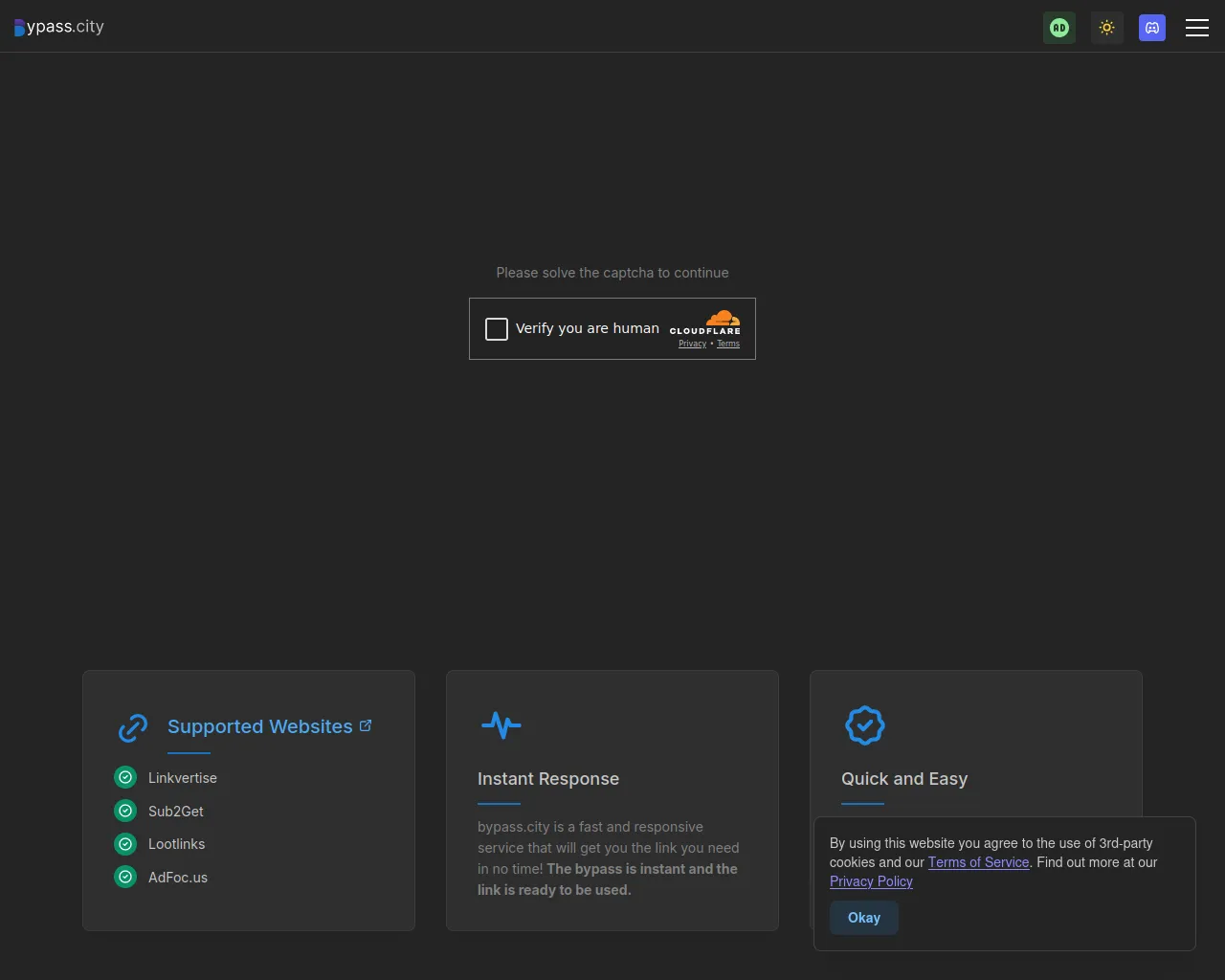Click the bypass.city logo

(x=59, y=27)
